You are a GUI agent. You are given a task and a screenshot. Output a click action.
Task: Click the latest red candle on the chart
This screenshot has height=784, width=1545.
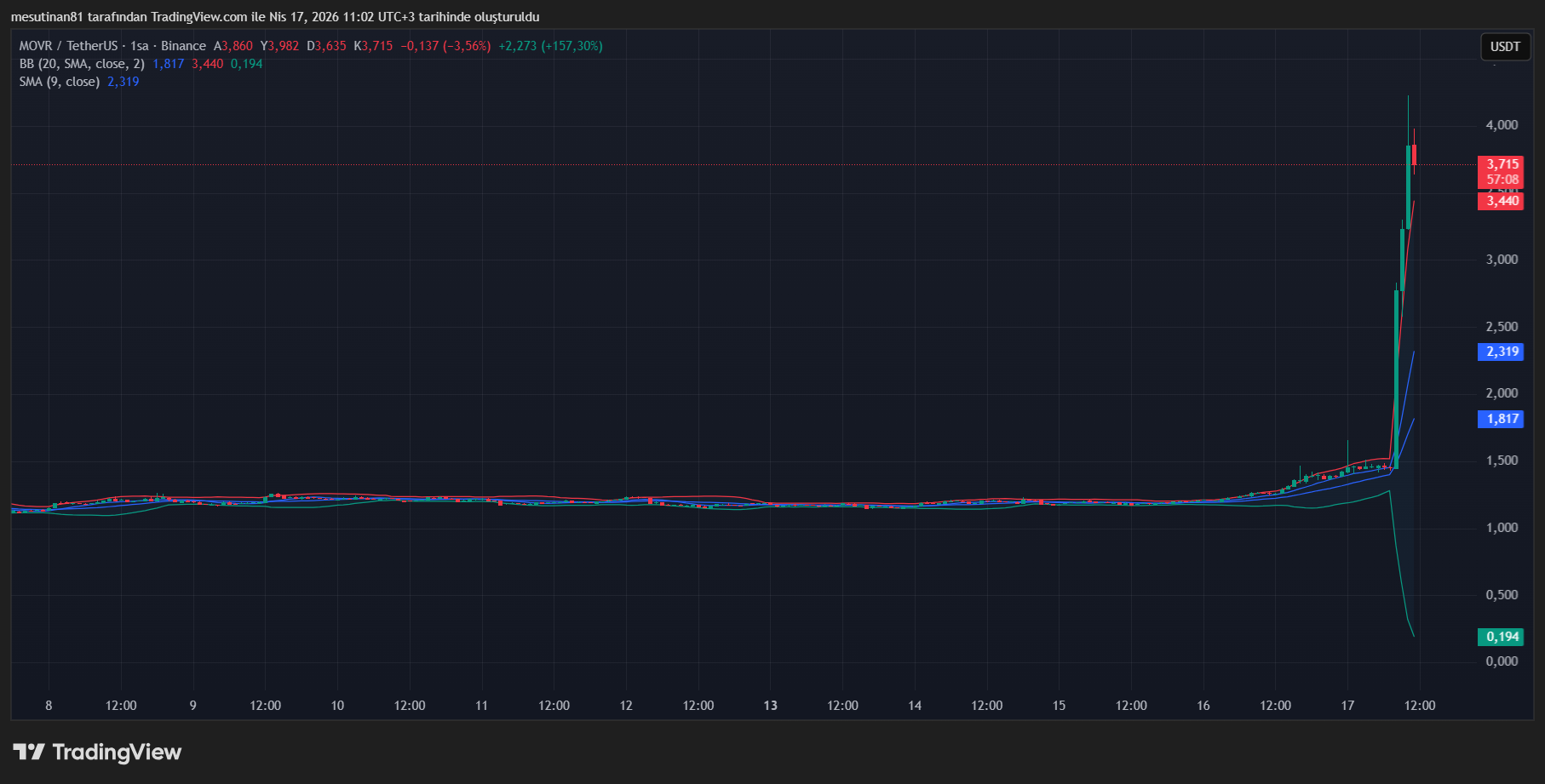pyautogui.click(x=1414, y=155)
